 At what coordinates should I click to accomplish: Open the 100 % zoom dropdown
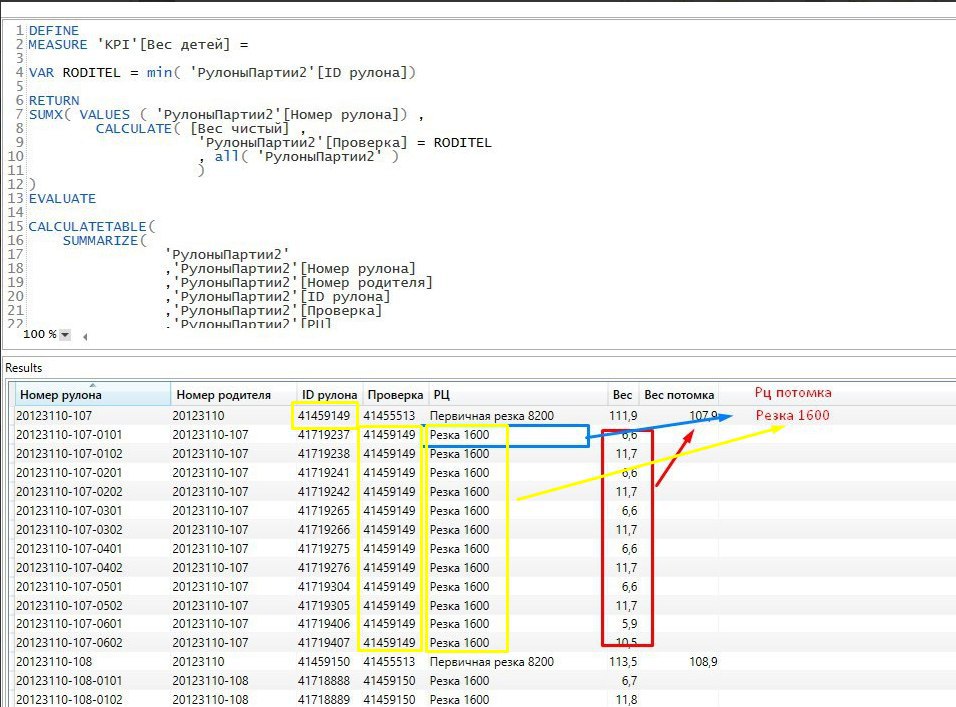[x=65, y=335]
